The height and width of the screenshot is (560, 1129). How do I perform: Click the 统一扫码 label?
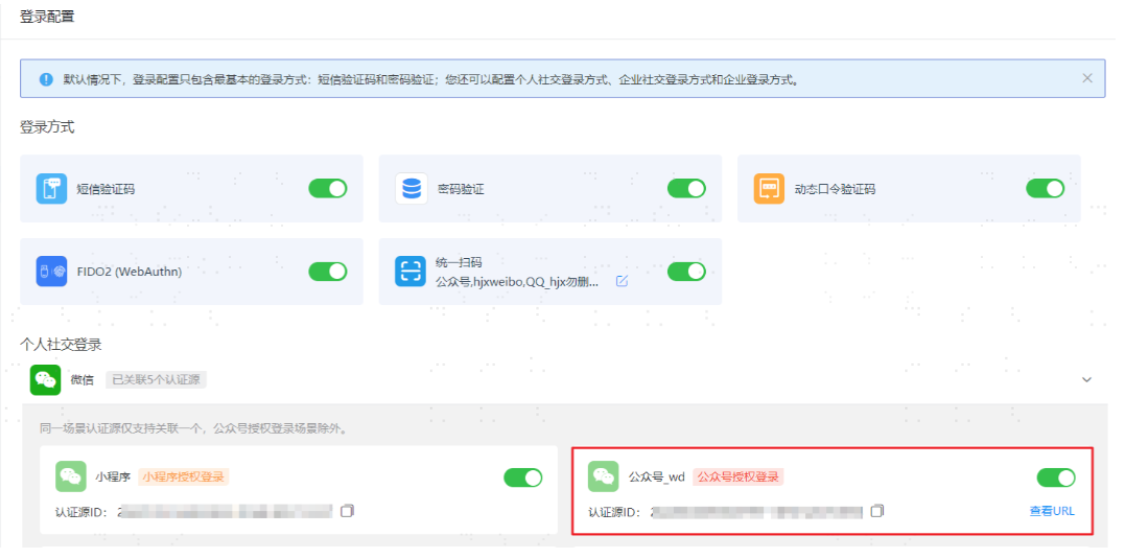point(459,262)
